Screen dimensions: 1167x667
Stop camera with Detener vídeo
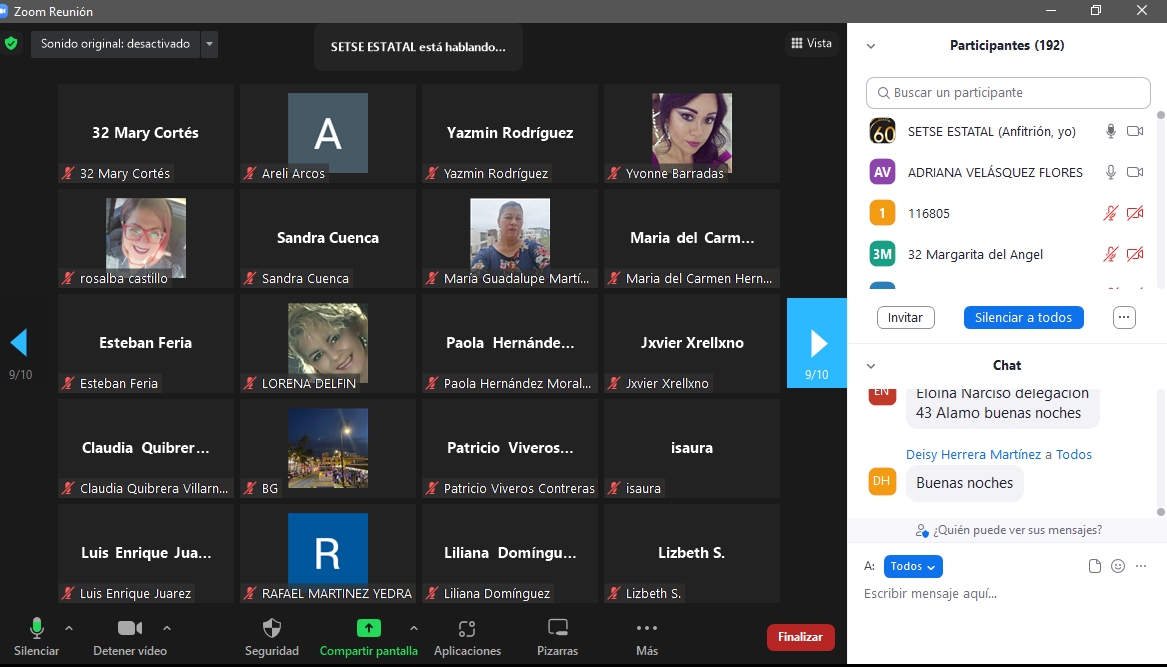point(130,629)
